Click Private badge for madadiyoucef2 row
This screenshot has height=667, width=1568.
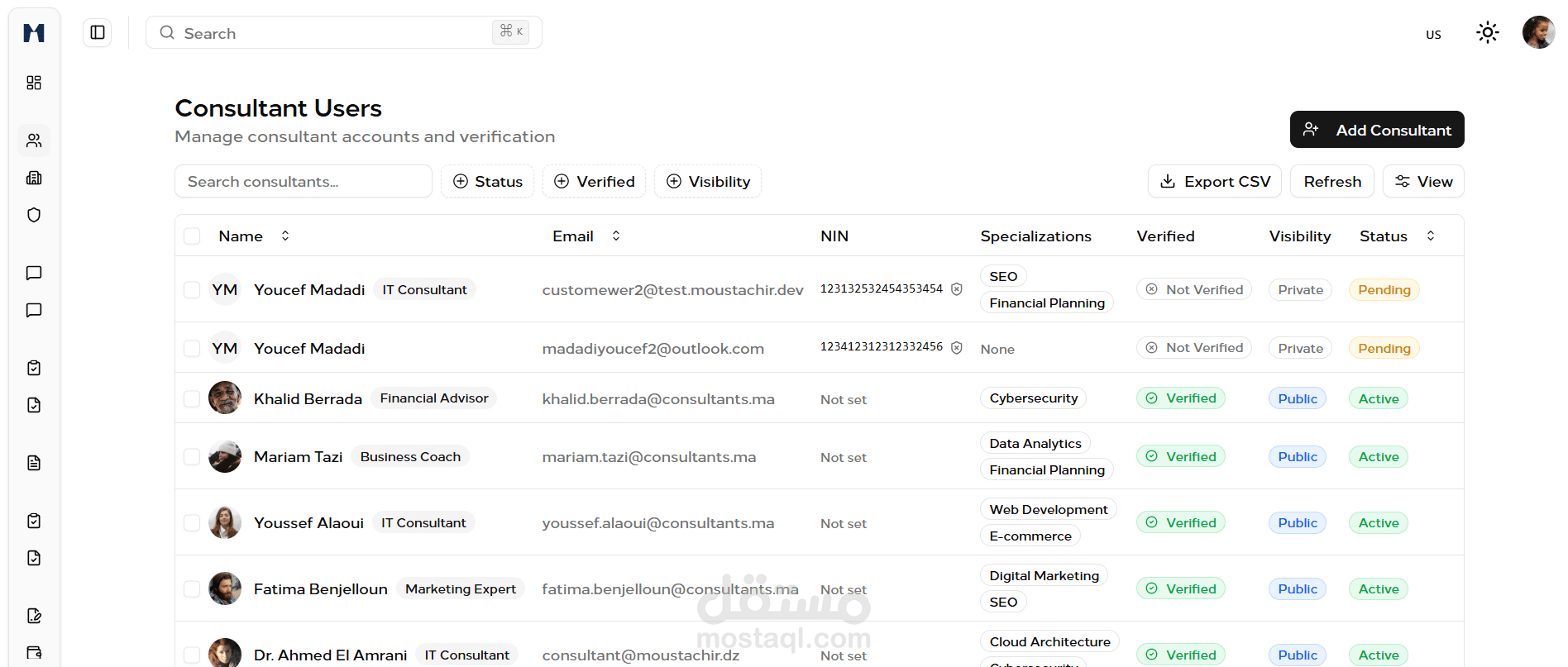pos(1300,348)
